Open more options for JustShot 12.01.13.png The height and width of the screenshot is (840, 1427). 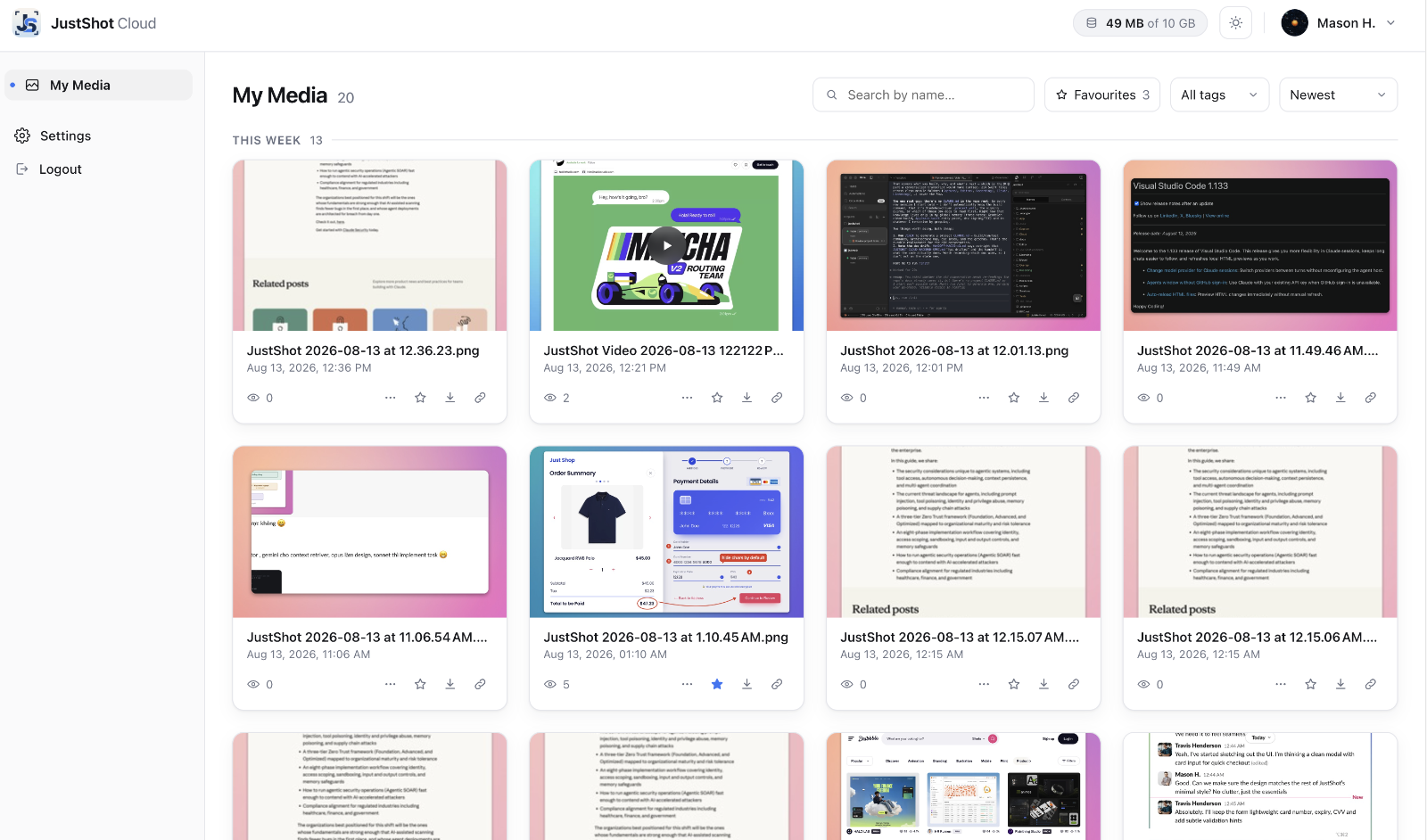pyautogui.click(x=984, y=398)
